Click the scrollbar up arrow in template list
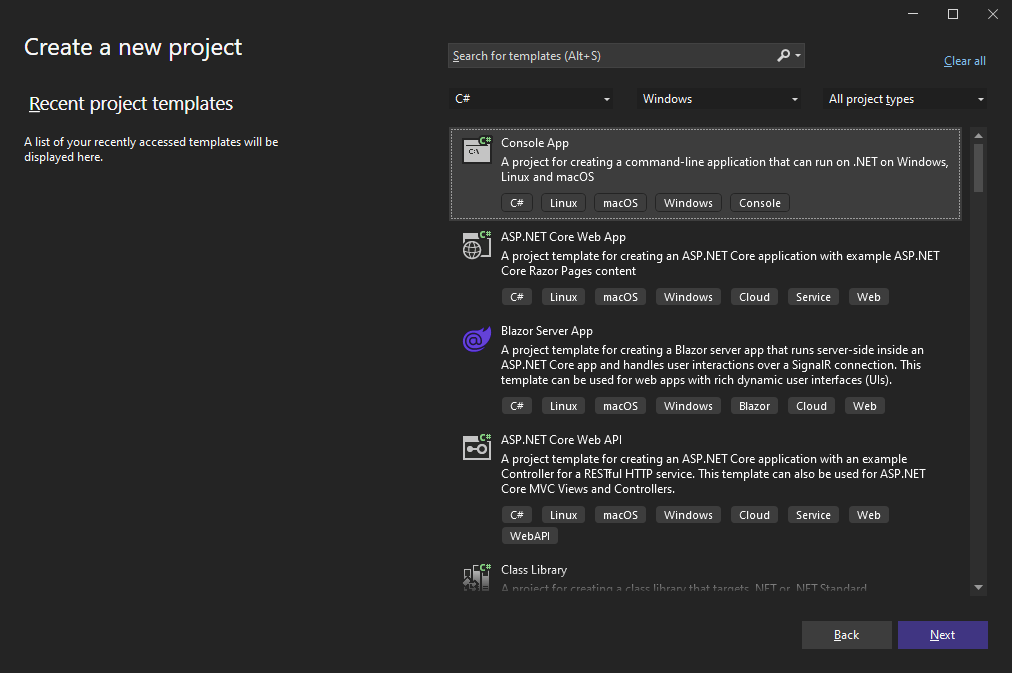The height and width of the screenshot is (673, 1012). [978, 136]
